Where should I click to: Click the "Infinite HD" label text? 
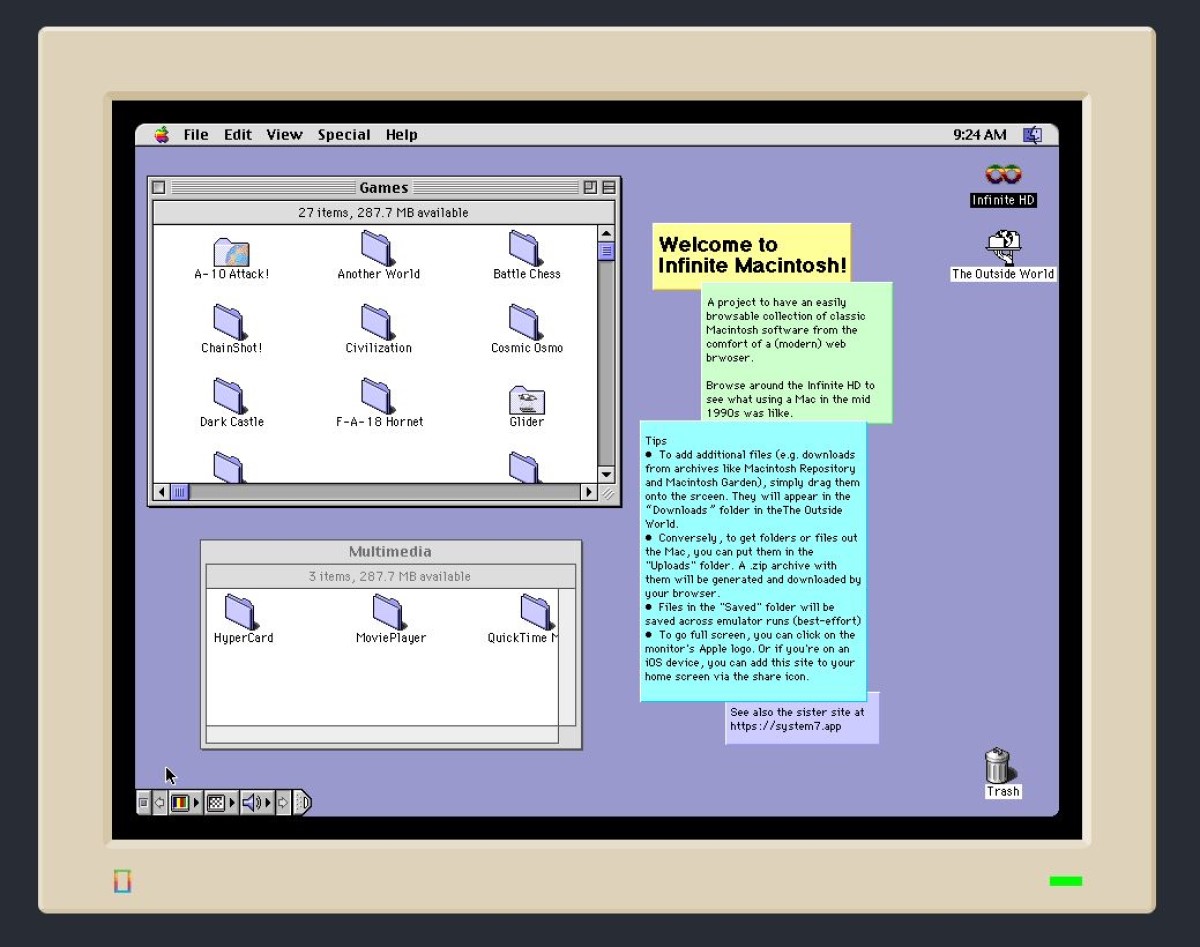tap(1003, 200)
